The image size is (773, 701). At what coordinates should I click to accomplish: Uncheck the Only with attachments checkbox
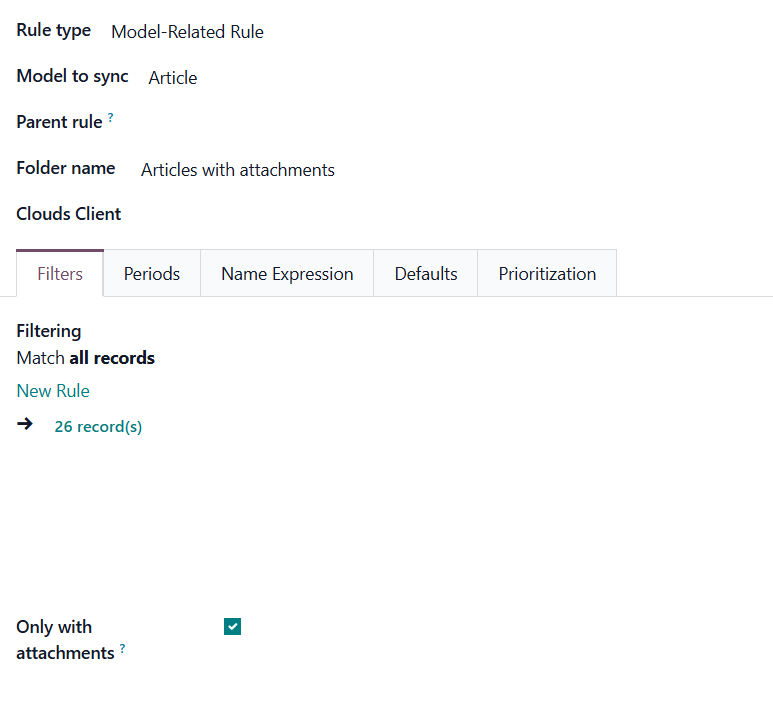pos(233,627)
